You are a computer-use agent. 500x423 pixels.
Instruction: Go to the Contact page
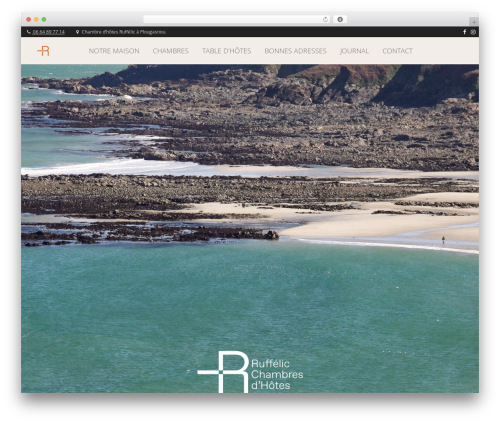397,51
